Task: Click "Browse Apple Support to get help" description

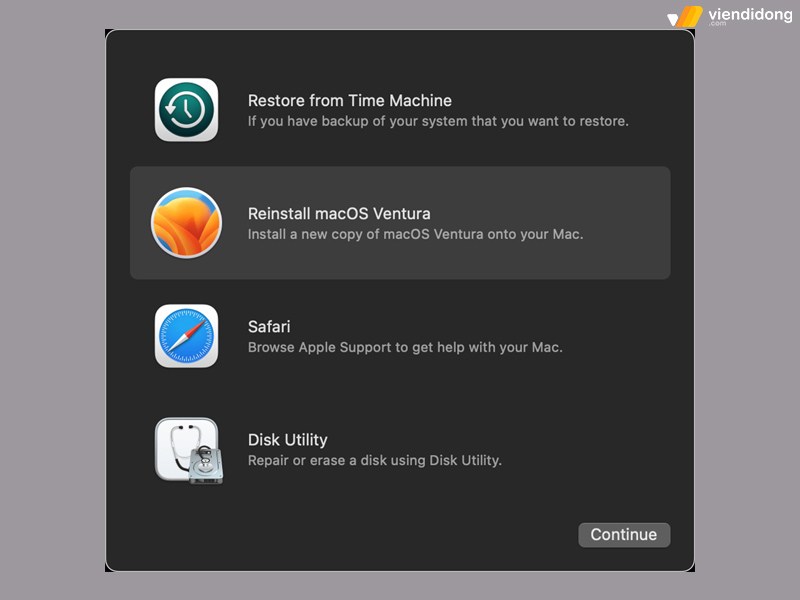Action: point(405,347)
